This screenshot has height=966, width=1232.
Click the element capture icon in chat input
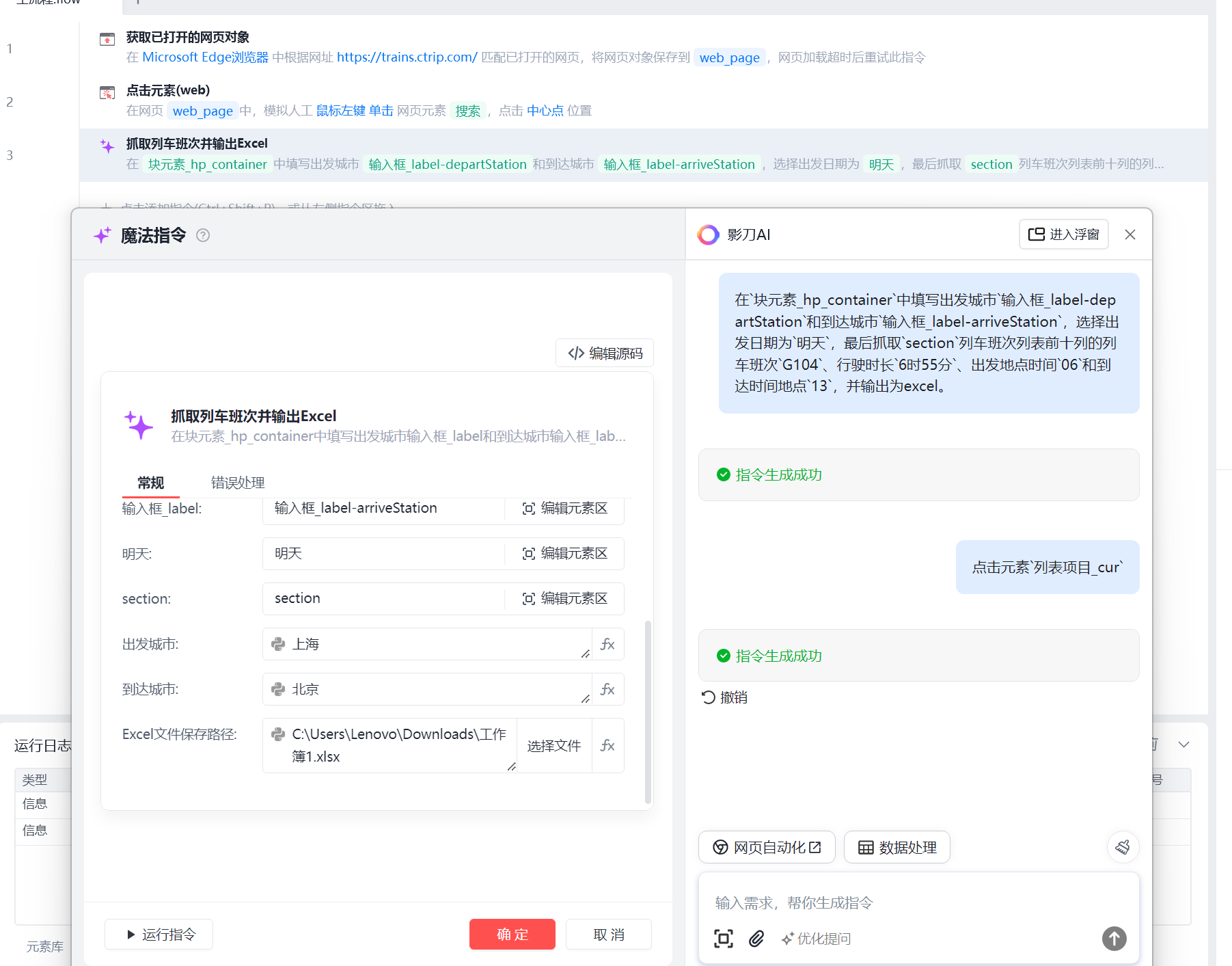coord(724,939)
